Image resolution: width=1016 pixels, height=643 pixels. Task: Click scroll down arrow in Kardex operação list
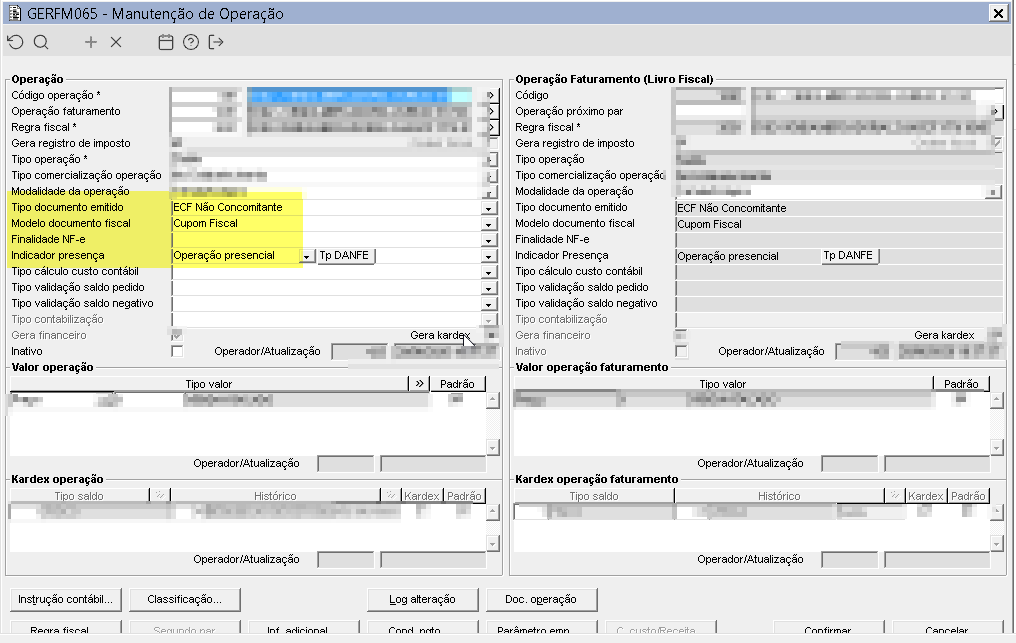tap(493, 543)
